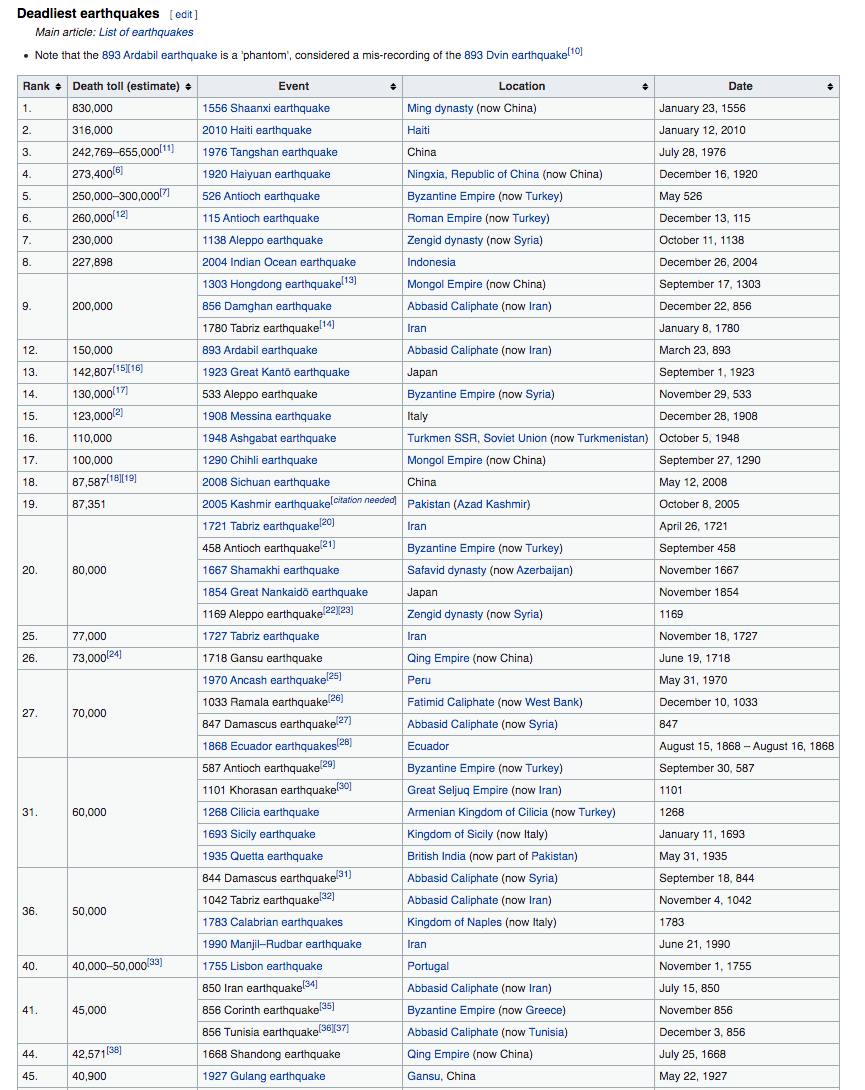
Task: Sort the table by Location
Action: (645, 87)
